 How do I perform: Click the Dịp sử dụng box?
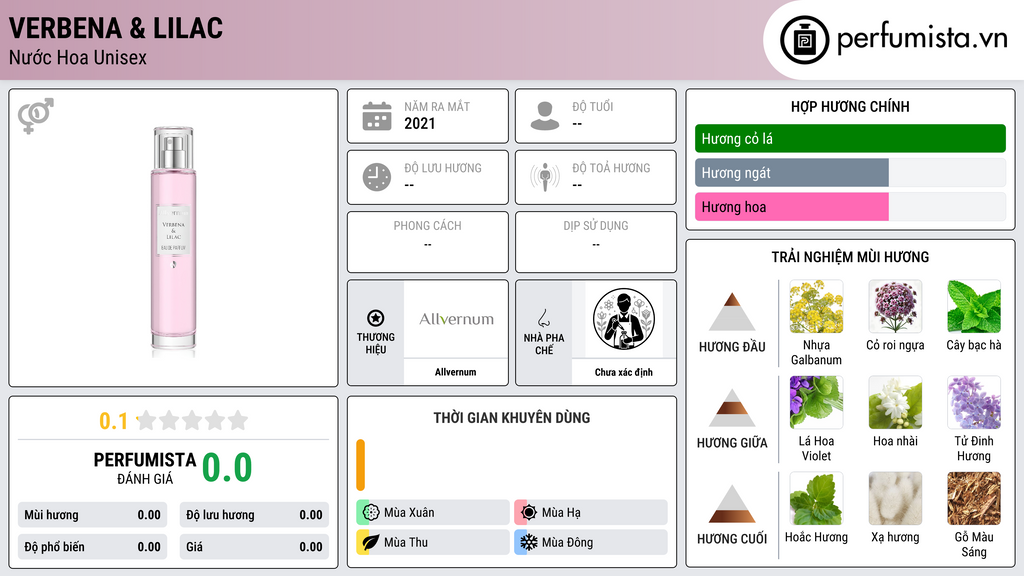[x=596, y=242]
